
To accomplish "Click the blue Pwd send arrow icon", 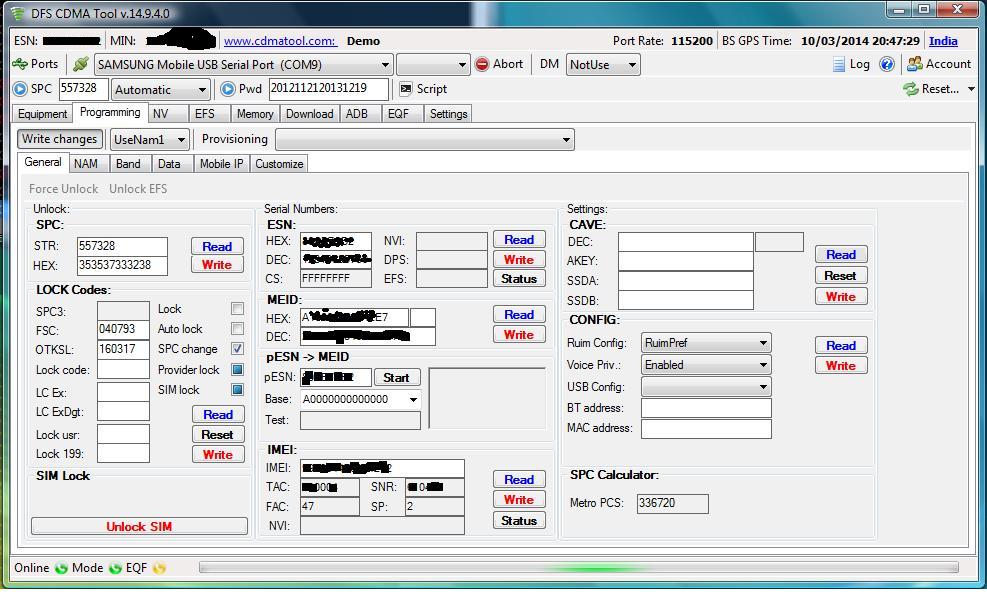I will coord(228,89).
